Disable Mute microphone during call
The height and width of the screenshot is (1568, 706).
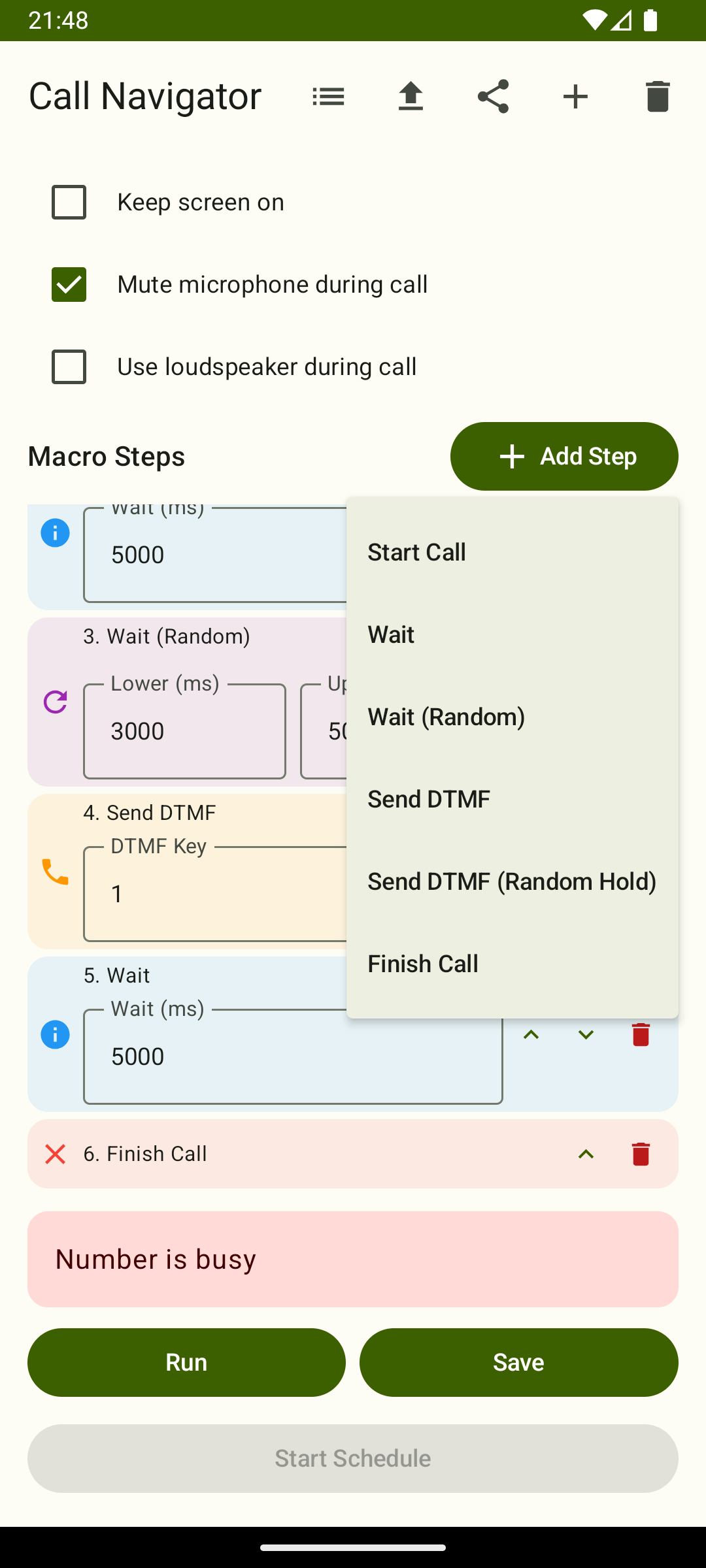[68, 284]
